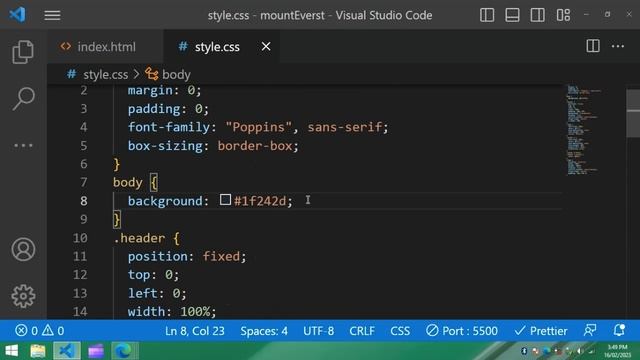The image size is (640, 360).
Task: Open the errors and warnings status indicator
Action: [x=40, y=331]
